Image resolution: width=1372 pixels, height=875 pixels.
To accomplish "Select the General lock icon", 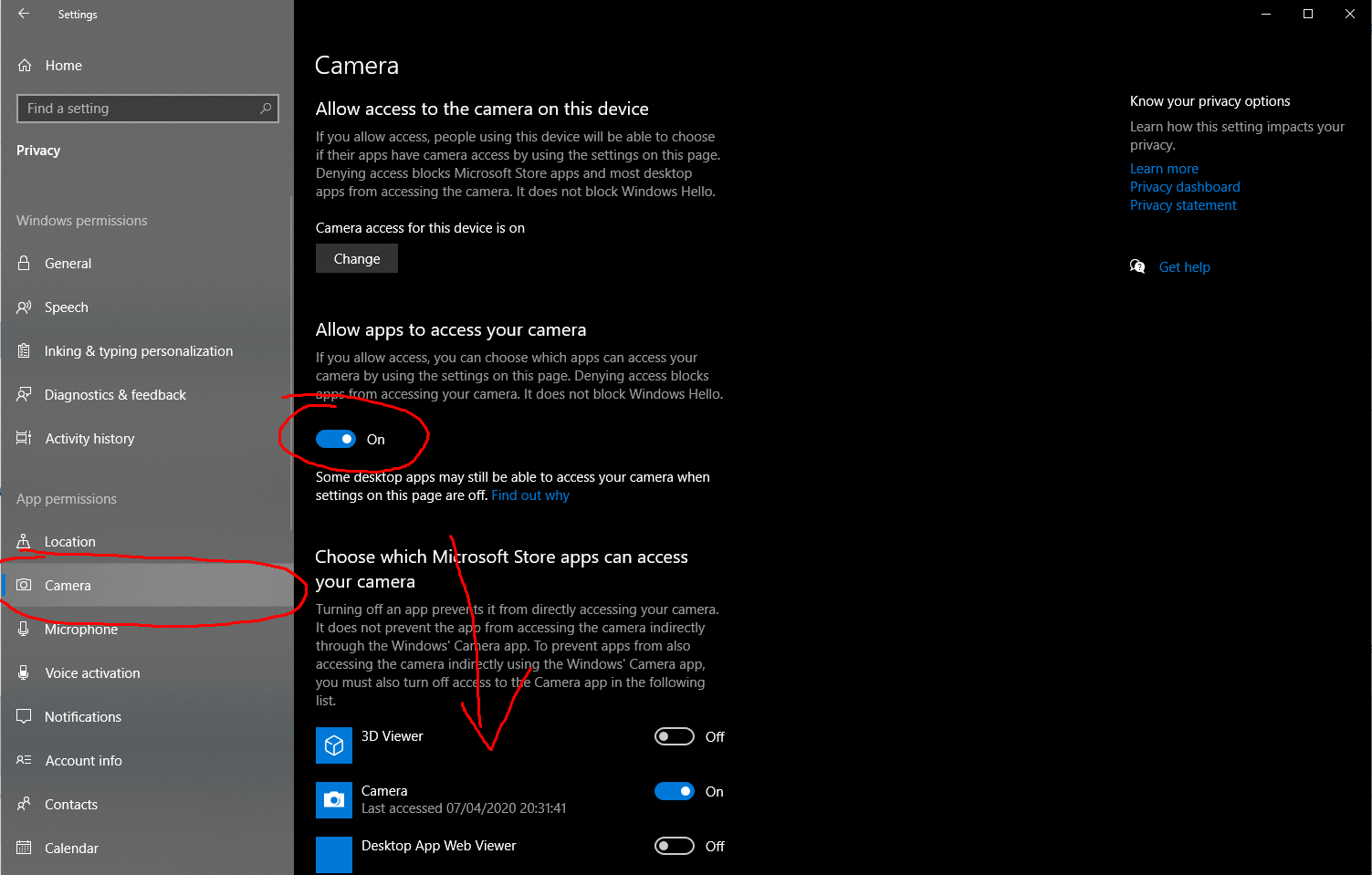I will tap(25, 263).
